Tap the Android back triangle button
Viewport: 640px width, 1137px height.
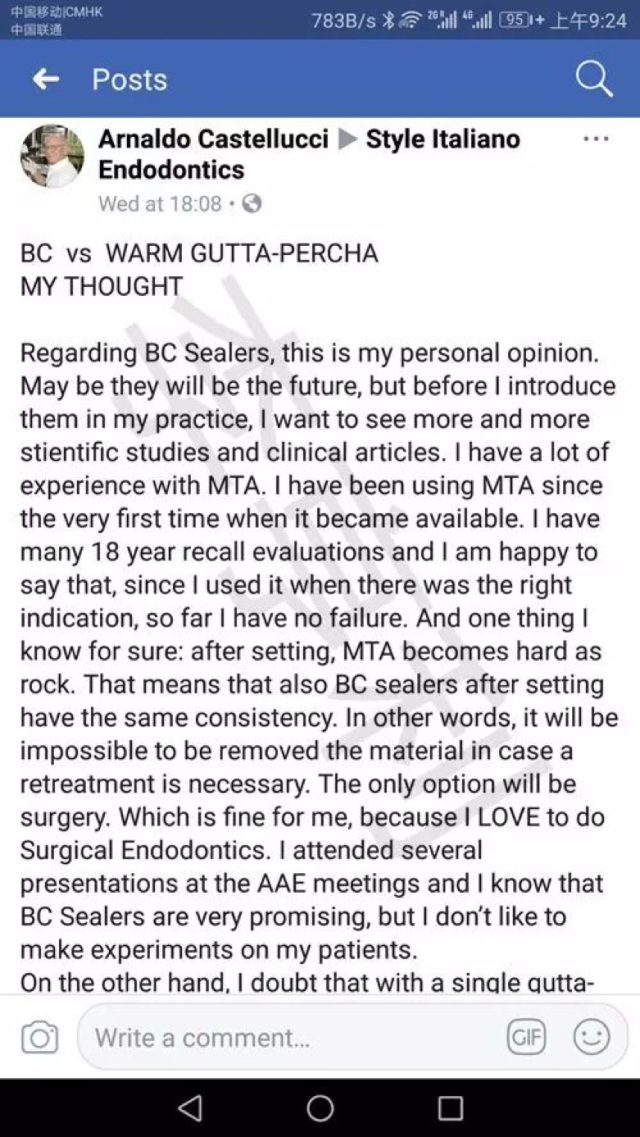[x=190, y=1107]
